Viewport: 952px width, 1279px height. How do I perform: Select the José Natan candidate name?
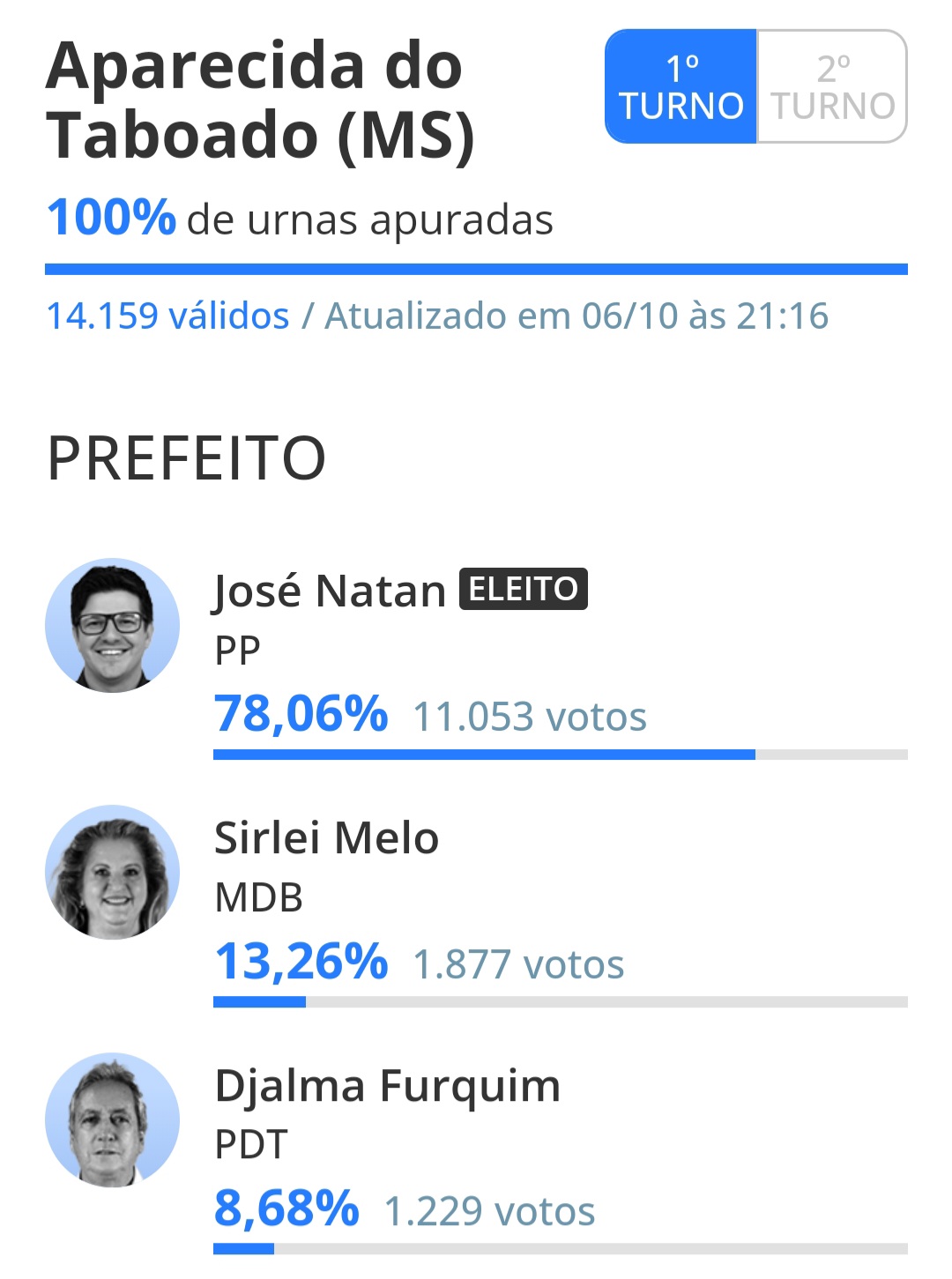coord(330,591)
